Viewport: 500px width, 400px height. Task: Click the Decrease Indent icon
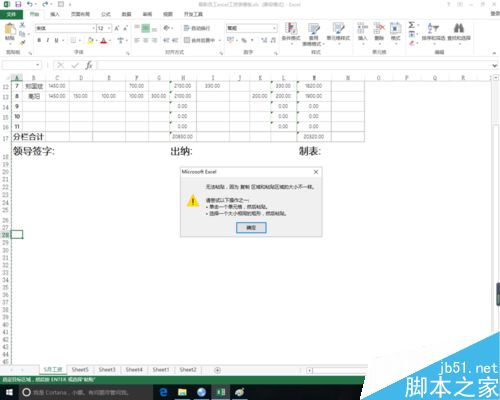[x=166, y=40]
